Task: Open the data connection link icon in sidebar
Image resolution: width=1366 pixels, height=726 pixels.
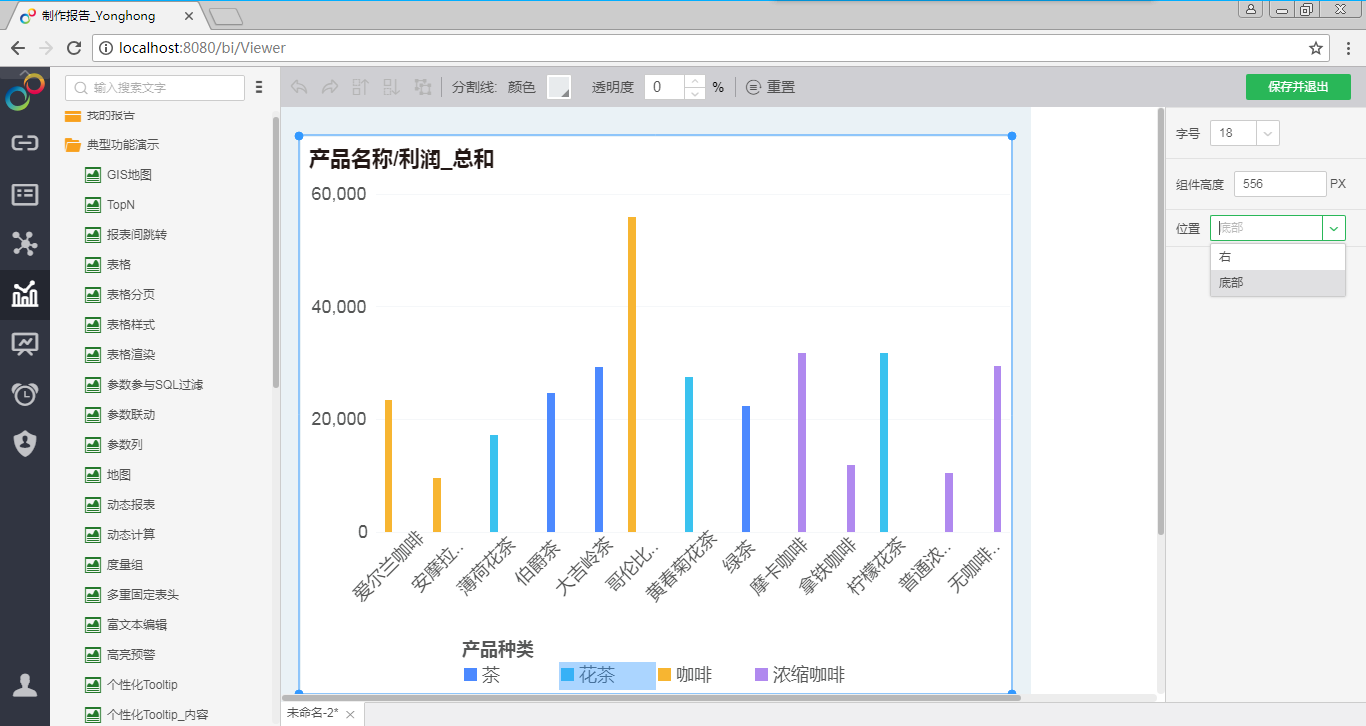Action: pos(24,143)
